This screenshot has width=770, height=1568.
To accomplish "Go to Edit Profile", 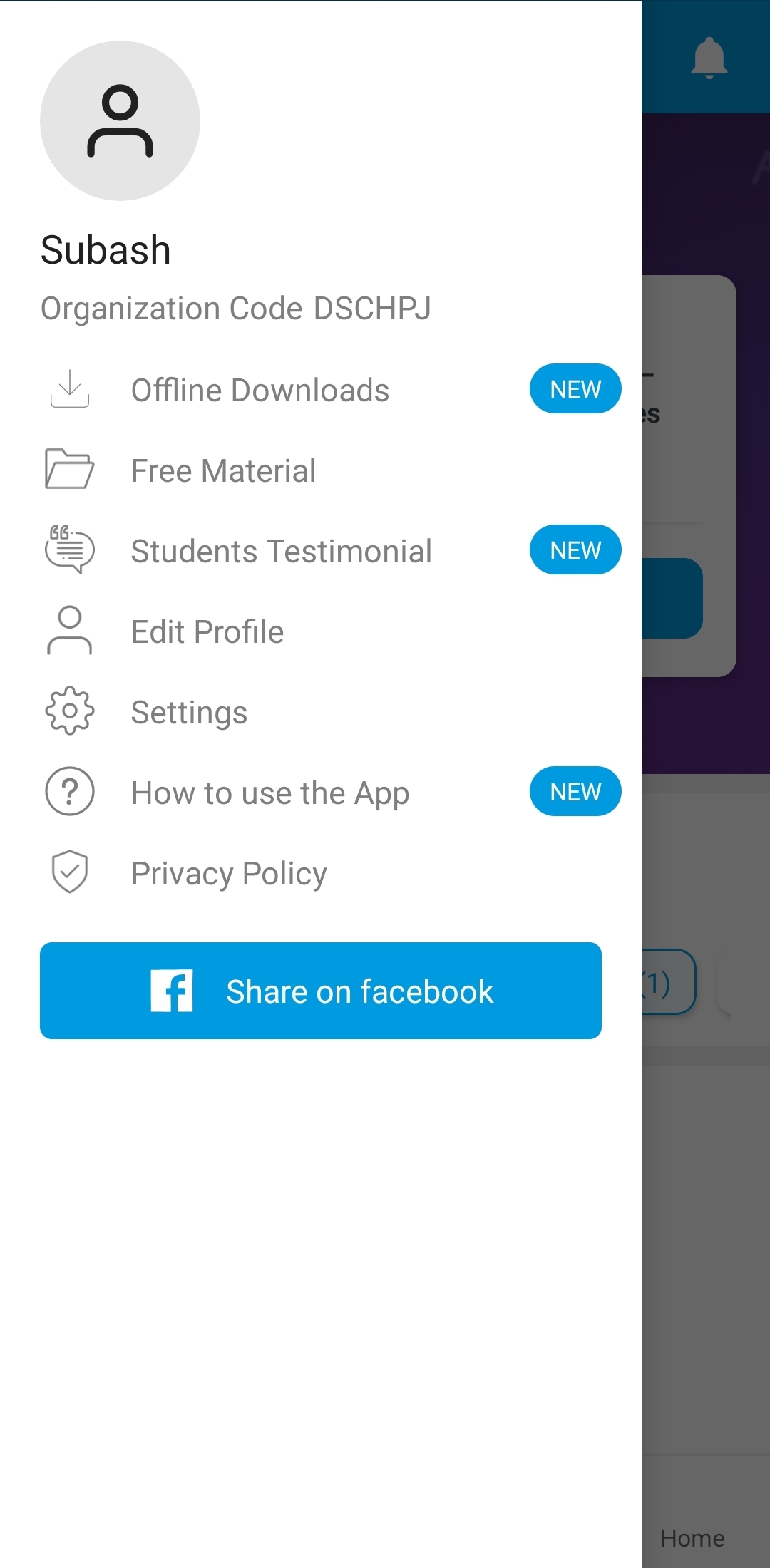I will point(207,632).
